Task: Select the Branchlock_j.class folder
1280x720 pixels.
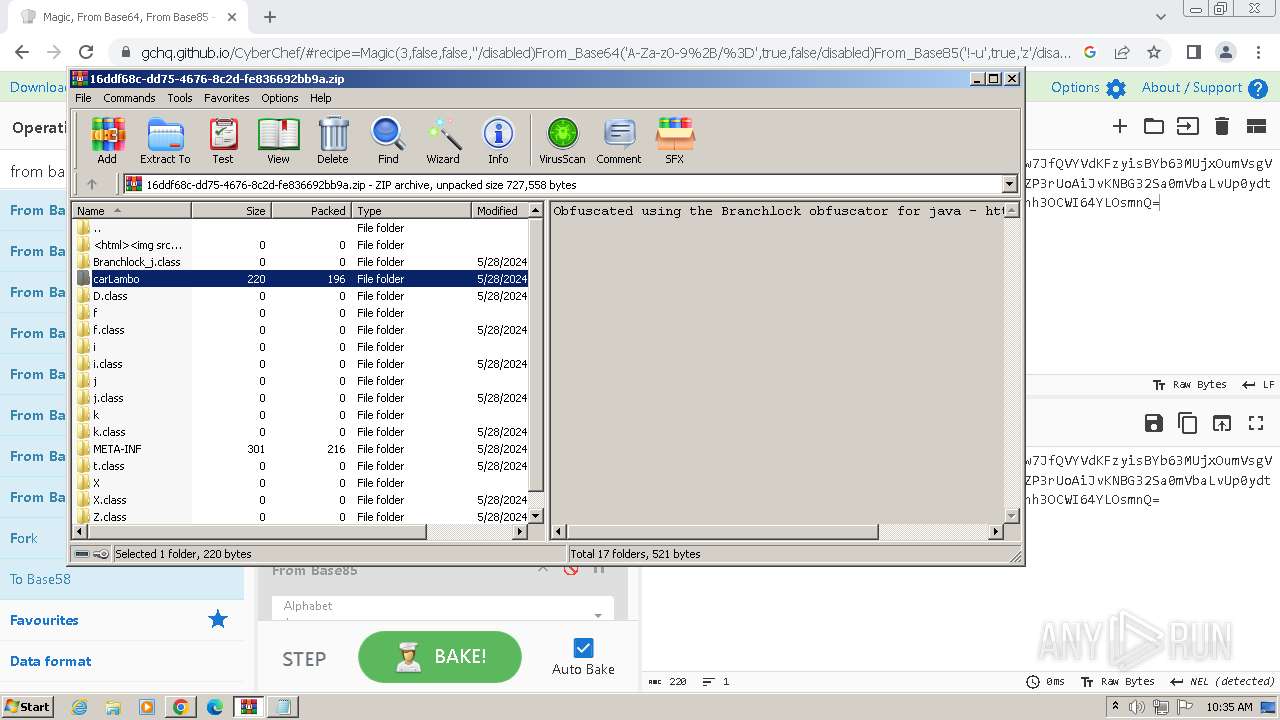Action: pos(301,262)
